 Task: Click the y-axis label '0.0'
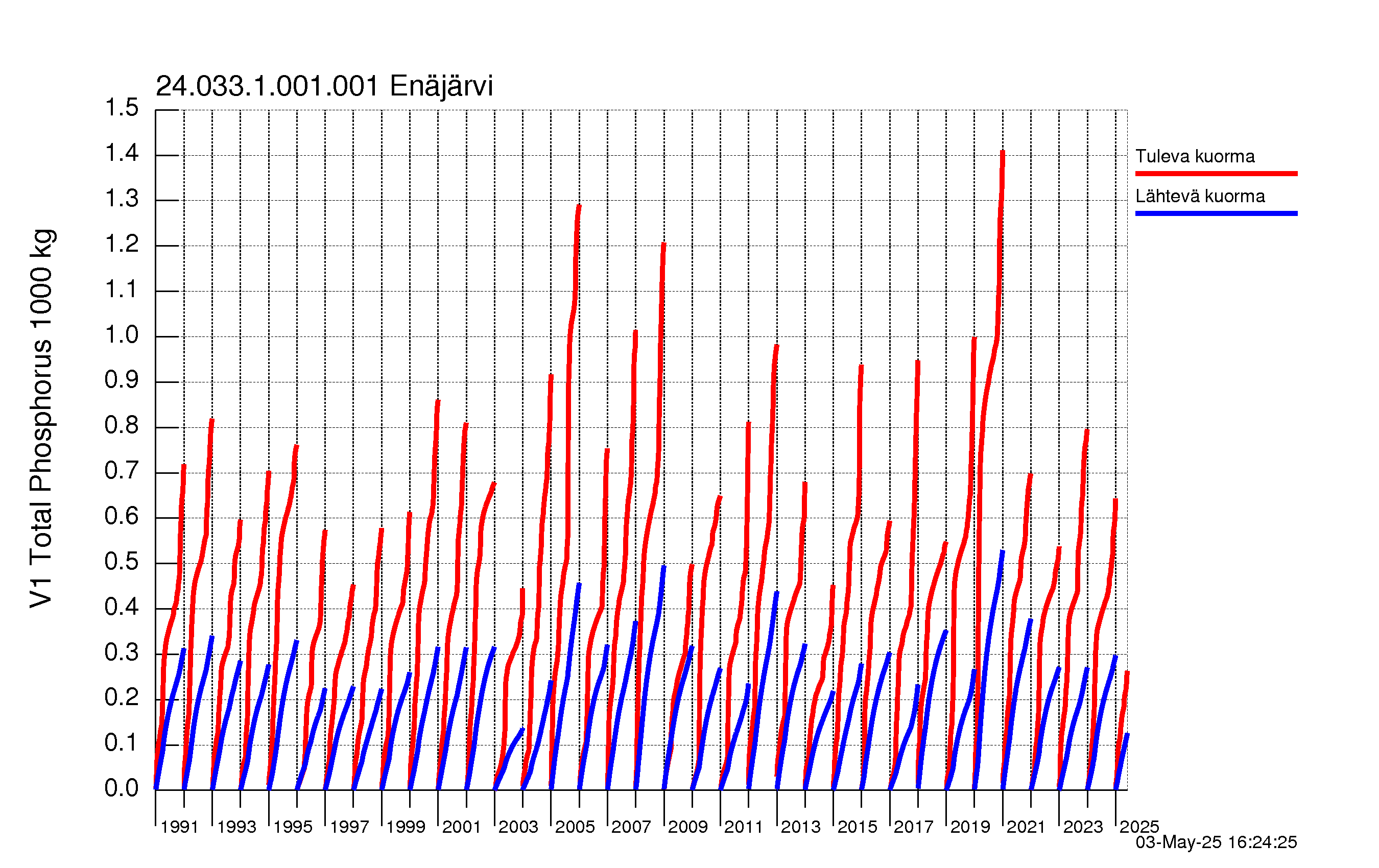pyautogui.click(x=122, y=788)
